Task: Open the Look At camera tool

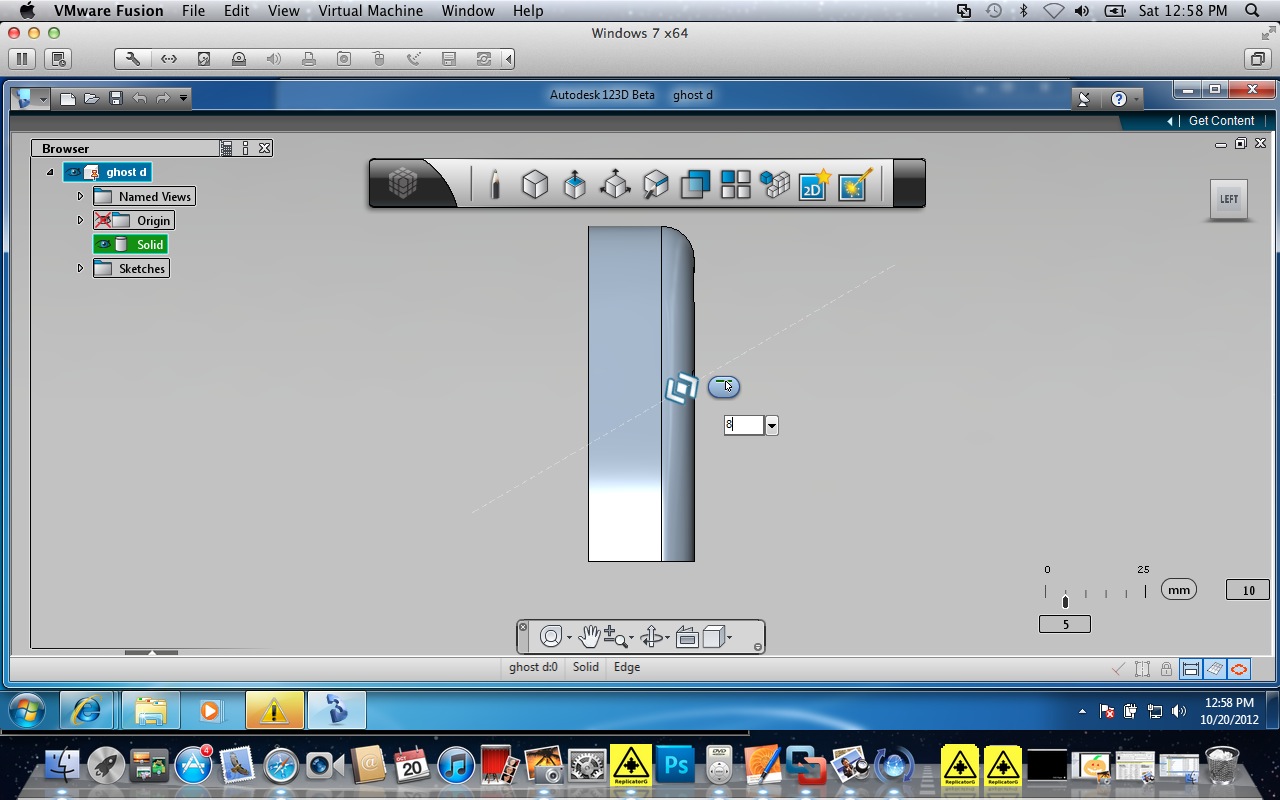Action: 687,637
